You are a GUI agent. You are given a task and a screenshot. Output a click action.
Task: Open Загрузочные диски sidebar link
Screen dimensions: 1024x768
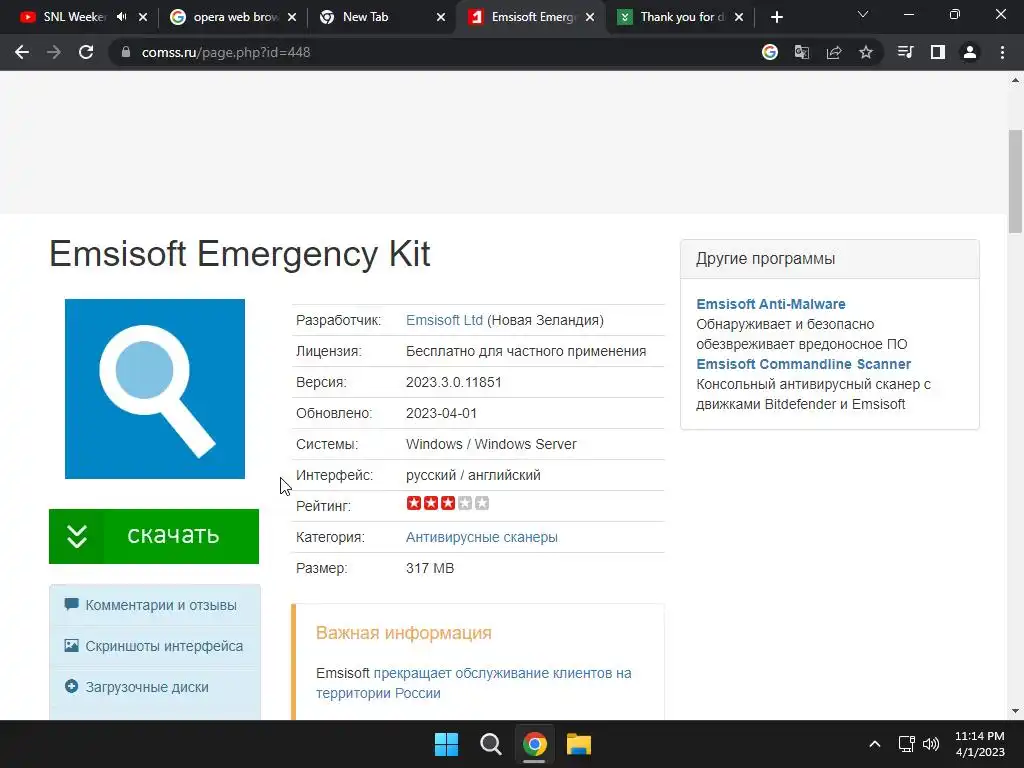pos(147,687)
